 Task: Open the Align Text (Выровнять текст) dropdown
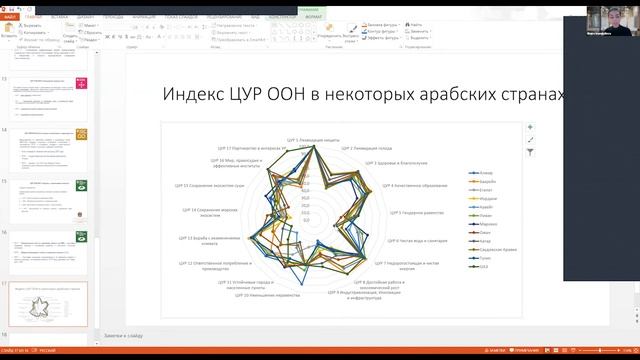(x=232, y=32)
